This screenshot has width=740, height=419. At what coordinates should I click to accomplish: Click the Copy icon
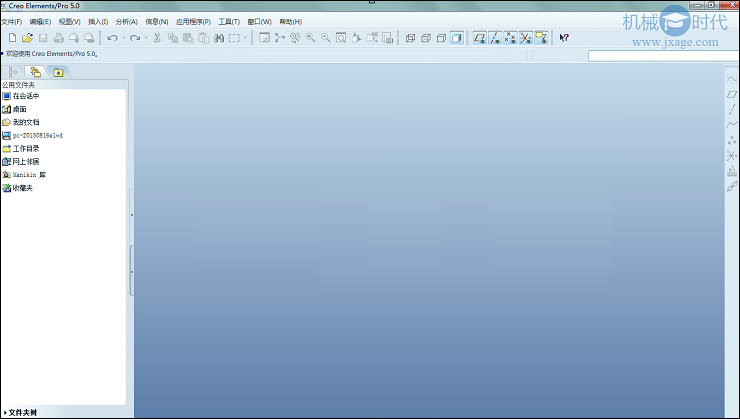[173, 38]
